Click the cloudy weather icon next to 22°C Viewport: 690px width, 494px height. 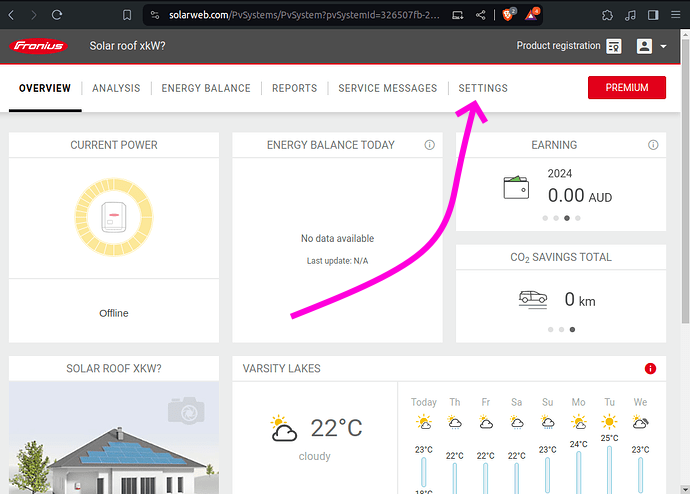coord(283,428)
